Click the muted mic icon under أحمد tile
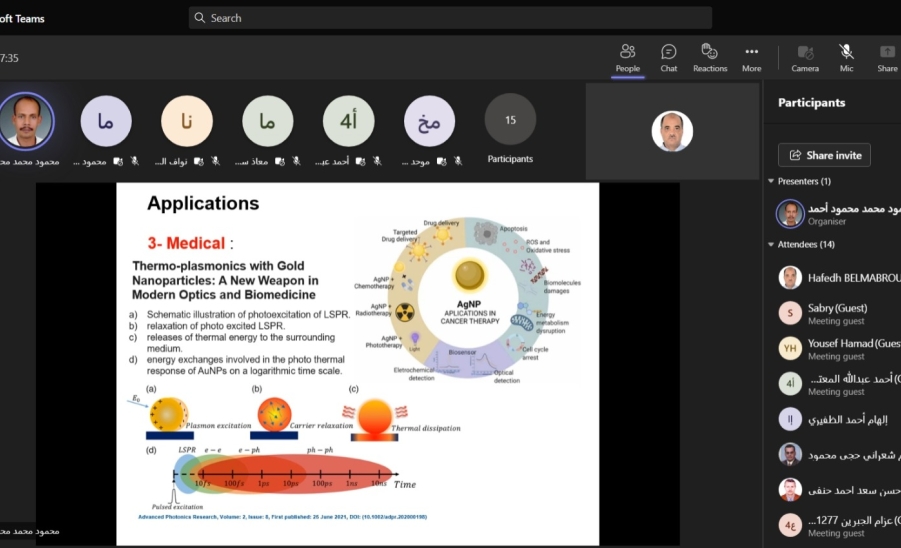901x548 pixels. point(378,161)
